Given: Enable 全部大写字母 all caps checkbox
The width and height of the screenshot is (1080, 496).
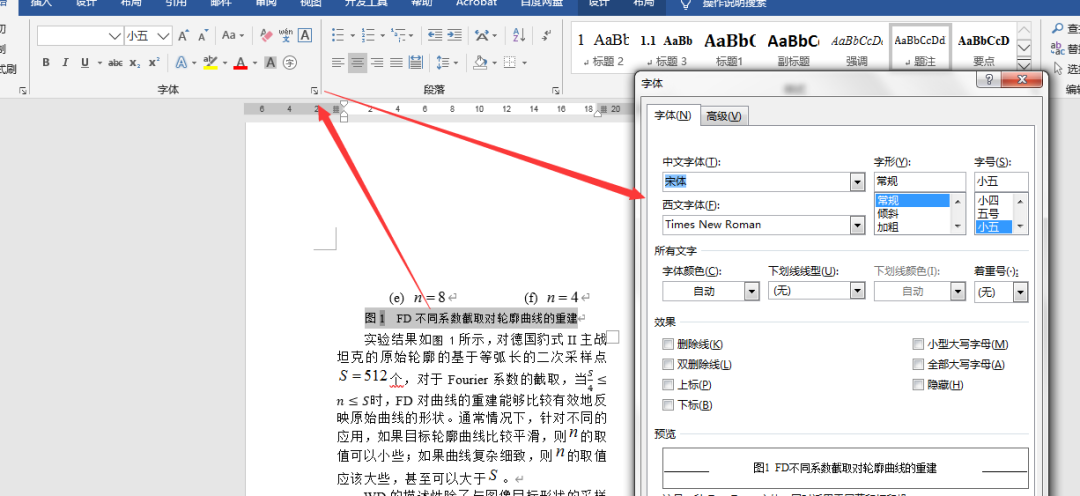Looking at the screenshot, I should (x=917, y=364).
